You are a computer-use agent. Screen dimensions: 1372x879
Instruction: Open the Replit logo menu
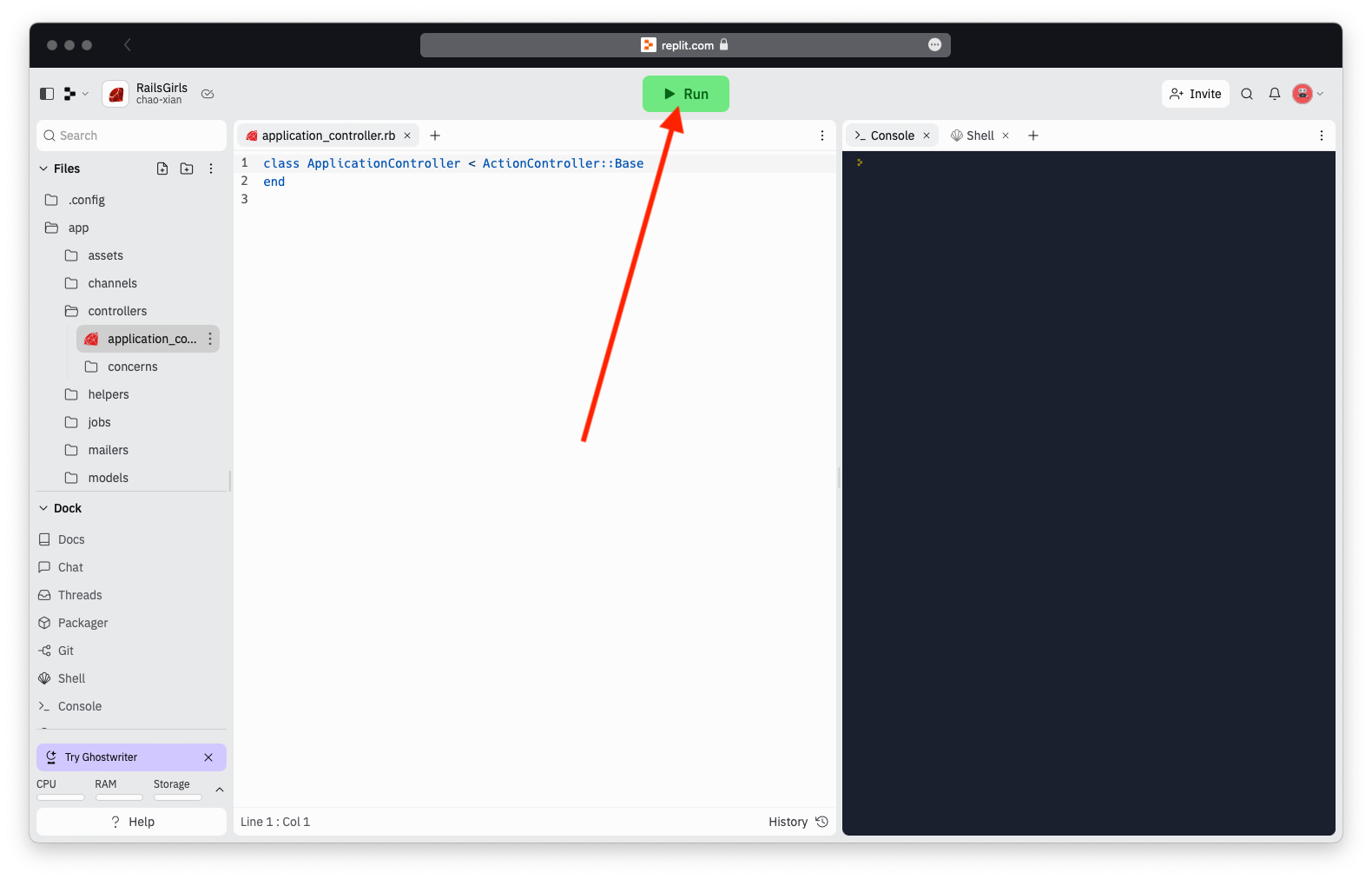(x=76, y=94)
